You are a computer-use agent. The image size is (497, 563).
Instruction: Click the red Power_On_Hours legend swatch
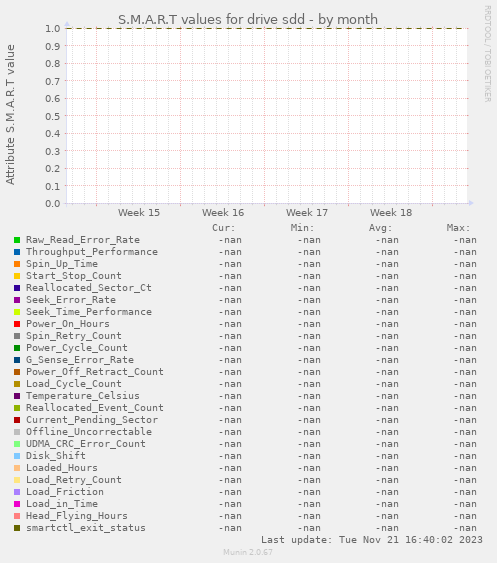(17, 324)
